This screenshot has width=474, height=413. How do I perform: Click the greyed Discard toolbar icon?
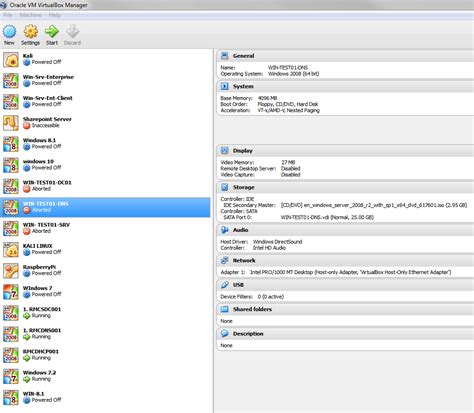pos(72,32)
